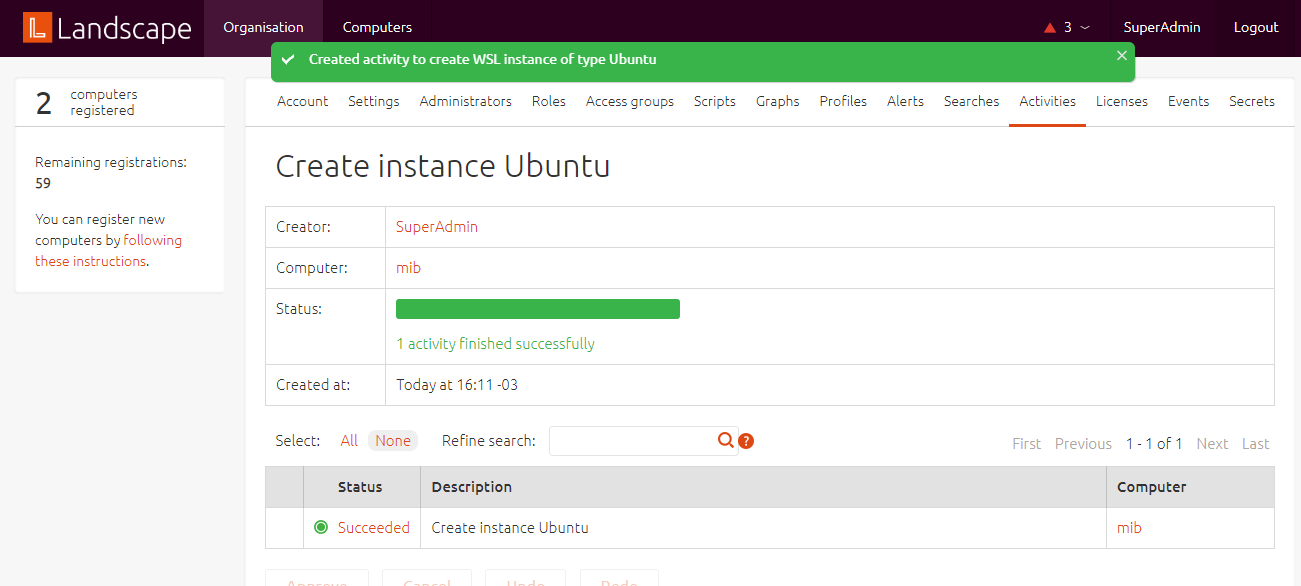Go to the Alerts tab

click(905, 101)
